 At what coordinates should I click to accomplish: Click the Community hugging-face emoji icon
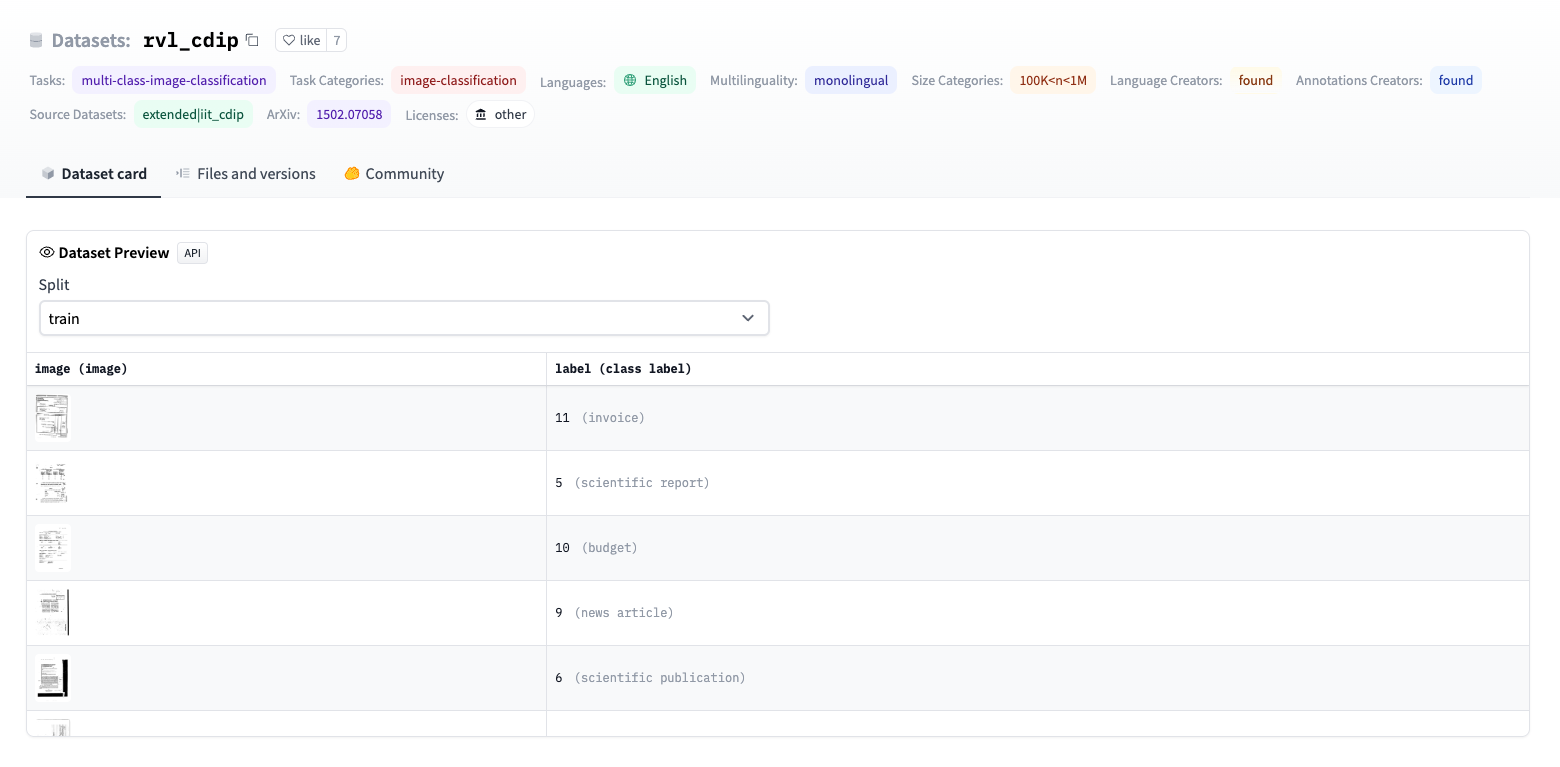tap(351, 173)
